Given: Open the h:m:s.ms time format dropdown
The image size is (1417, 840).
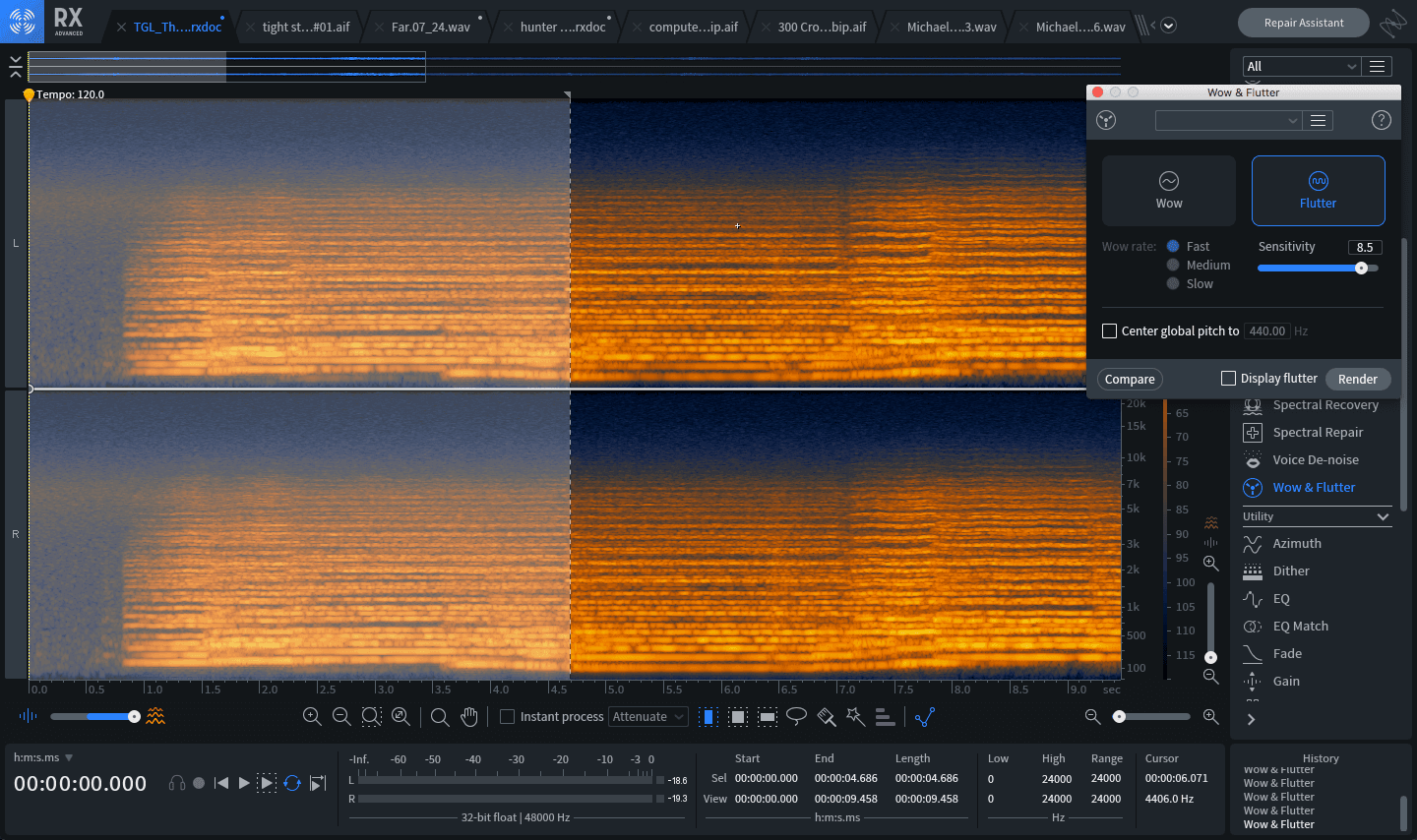Looking at the screenshot, I should coord(43,758).
